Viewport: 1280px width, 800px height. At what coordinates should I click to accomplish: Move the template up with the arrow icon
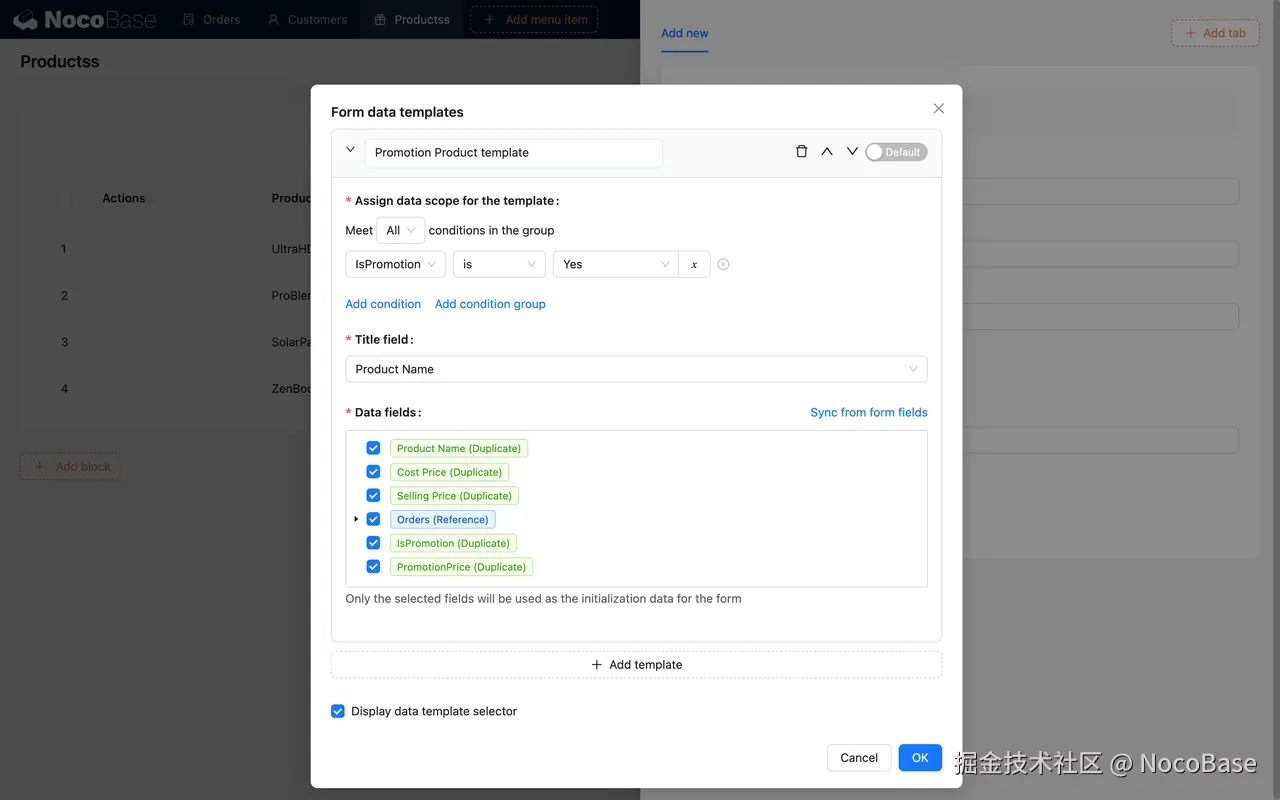827,151
